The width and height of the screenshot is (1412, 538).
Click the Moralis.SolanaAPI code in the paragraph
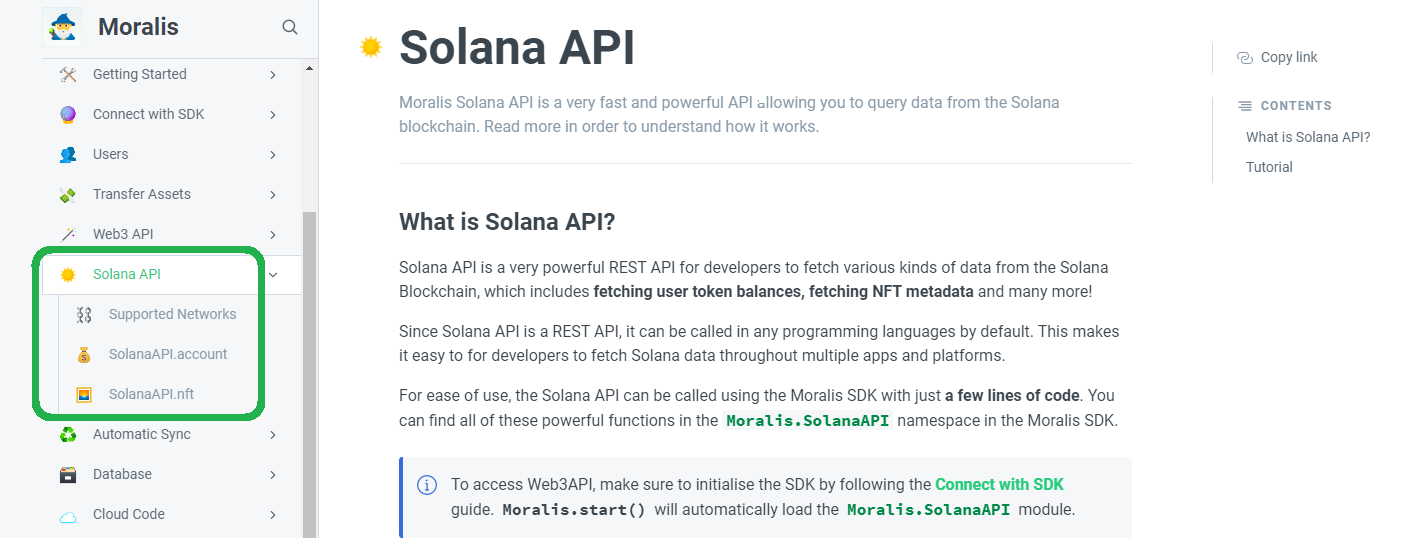tap(808, 420)
